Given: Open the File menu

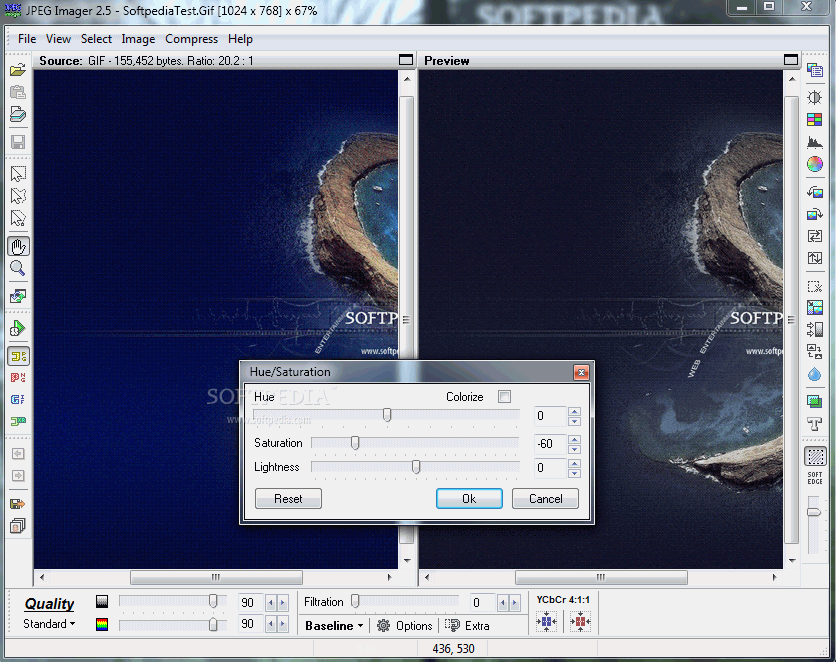Looking at the screenshot, I should pos(27,39).
